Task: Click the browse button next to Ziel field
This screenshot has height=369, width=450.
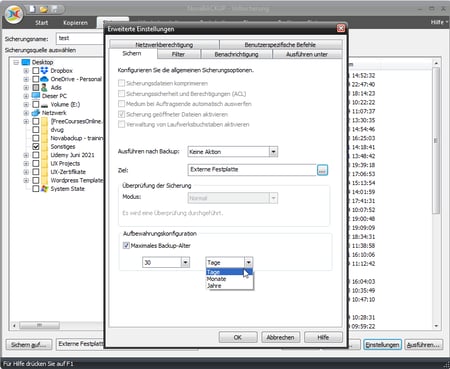Action: 322,170
